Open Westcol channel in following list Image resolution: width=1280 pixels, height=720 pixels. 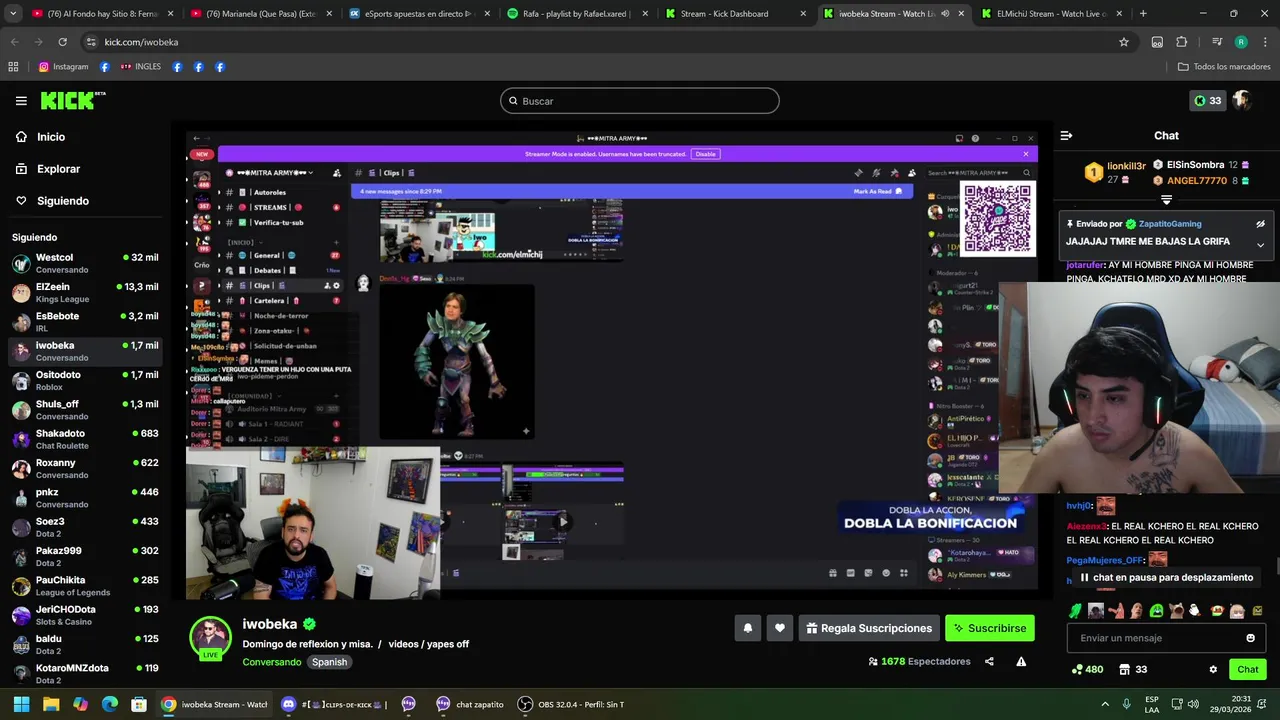pyautogui.click(x=85, y=264)
